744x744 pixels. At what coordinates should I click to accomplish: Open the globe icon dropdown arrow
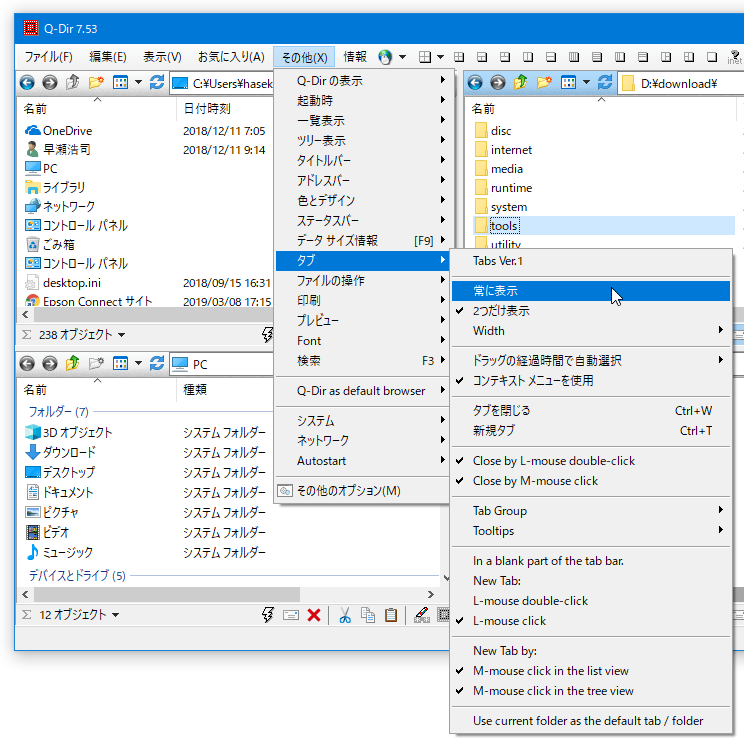pos(402,57)
